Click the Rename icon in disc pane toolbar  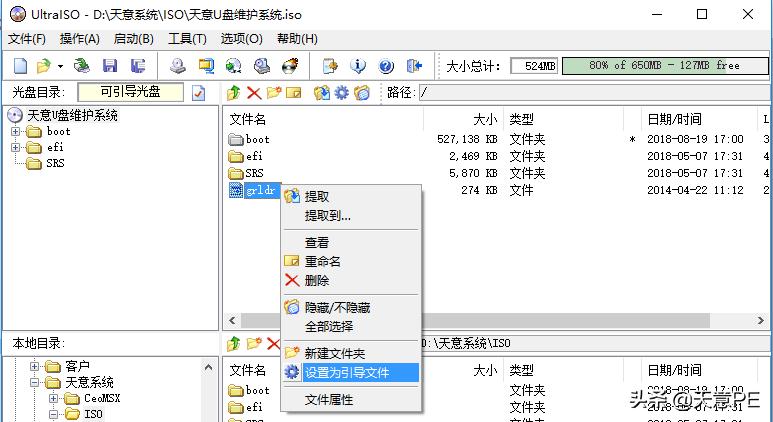pos(294,92)
